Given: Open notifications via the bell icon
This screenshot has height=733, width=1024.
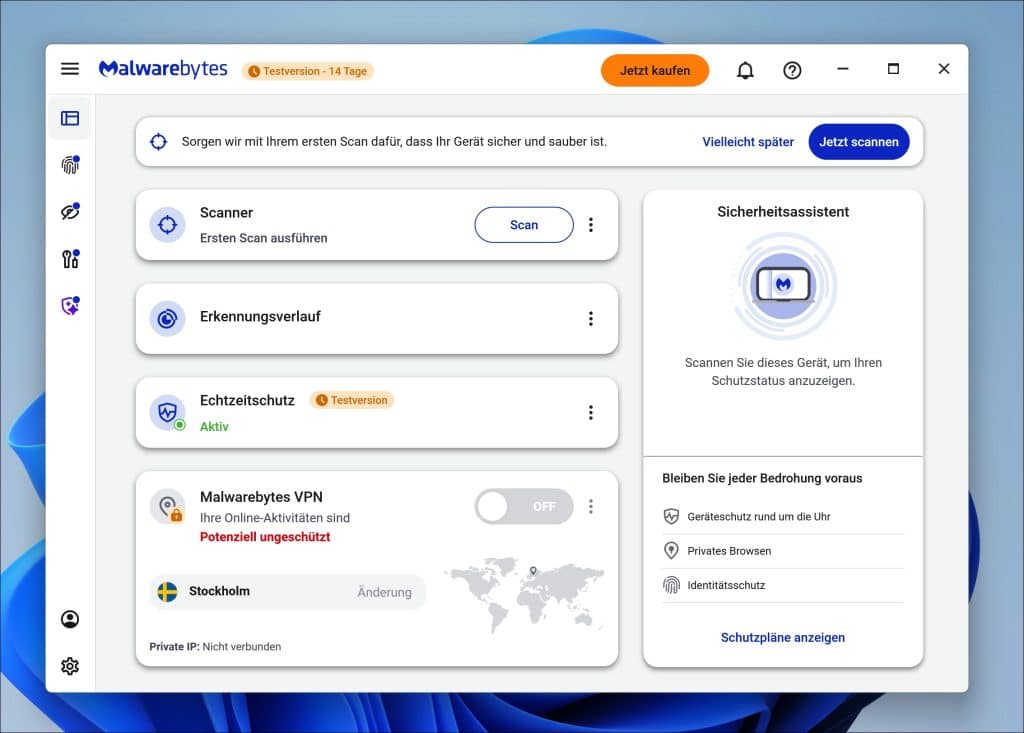Looking at the screenshot, I should [745, 70].
